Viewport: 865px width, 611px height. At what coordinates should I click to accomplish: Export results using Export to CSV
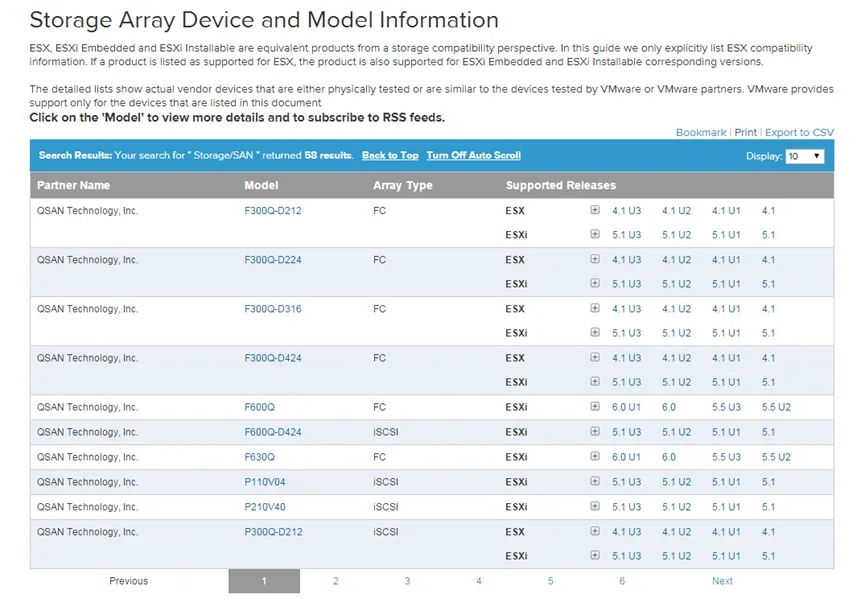coord(799,132)
